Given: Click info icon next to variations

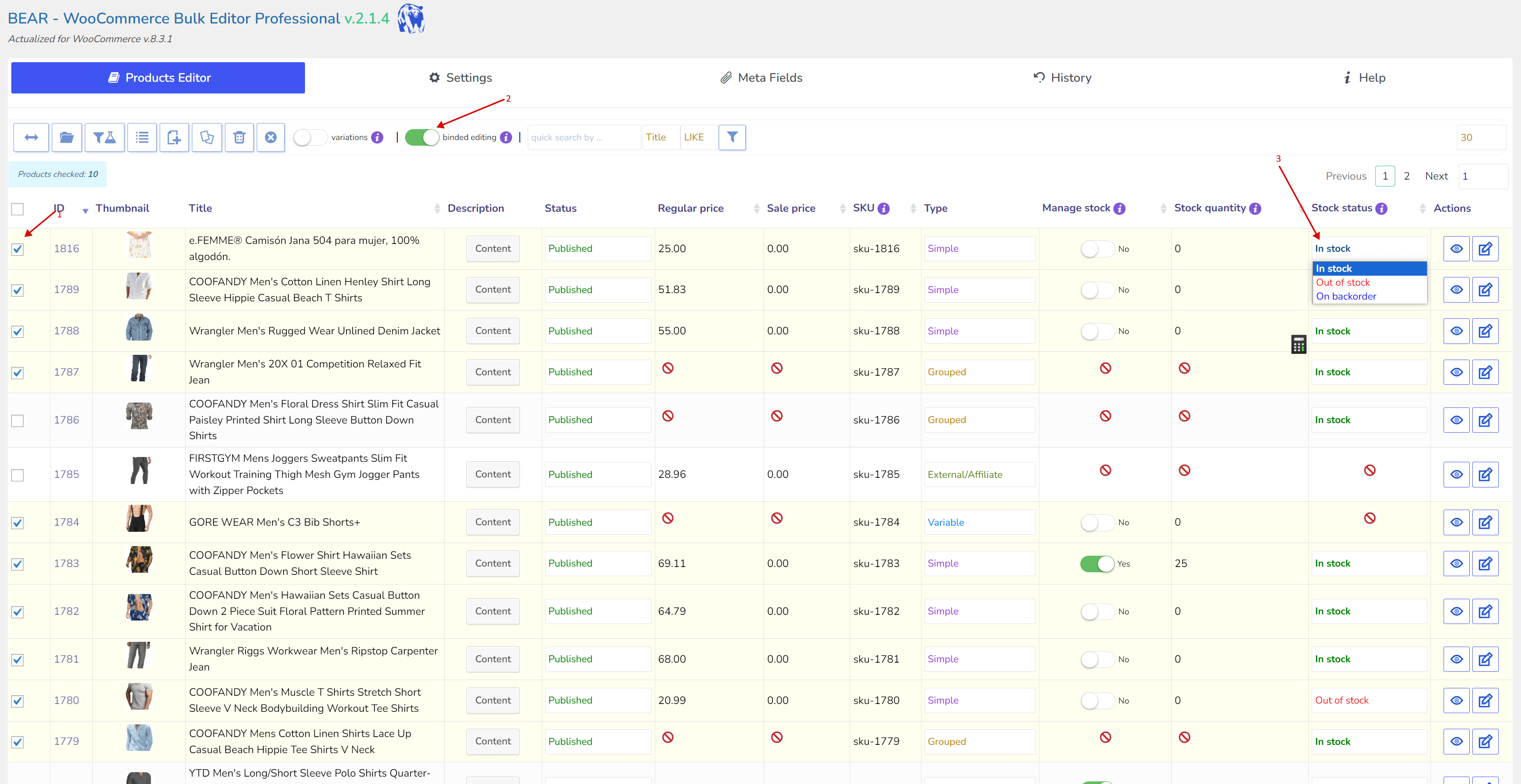Looking at the screenshot, I should 377,137.
